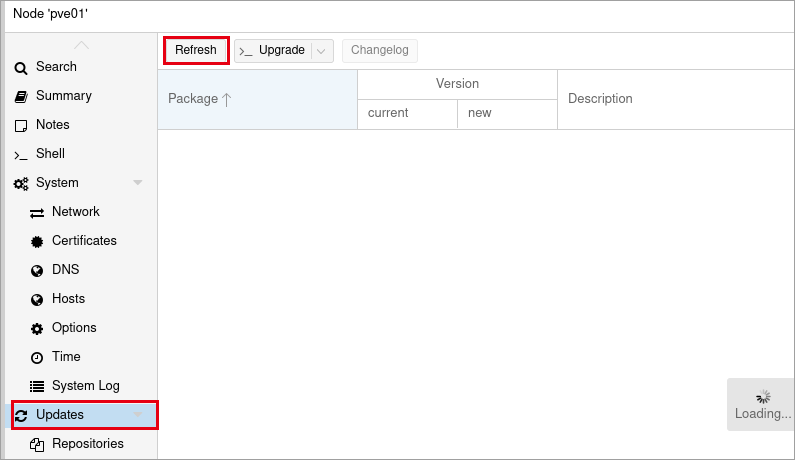Viewport: 795px width, 460px height.
Task: Open the Upgrade button dropdown arrow
Action: [321, 51]
